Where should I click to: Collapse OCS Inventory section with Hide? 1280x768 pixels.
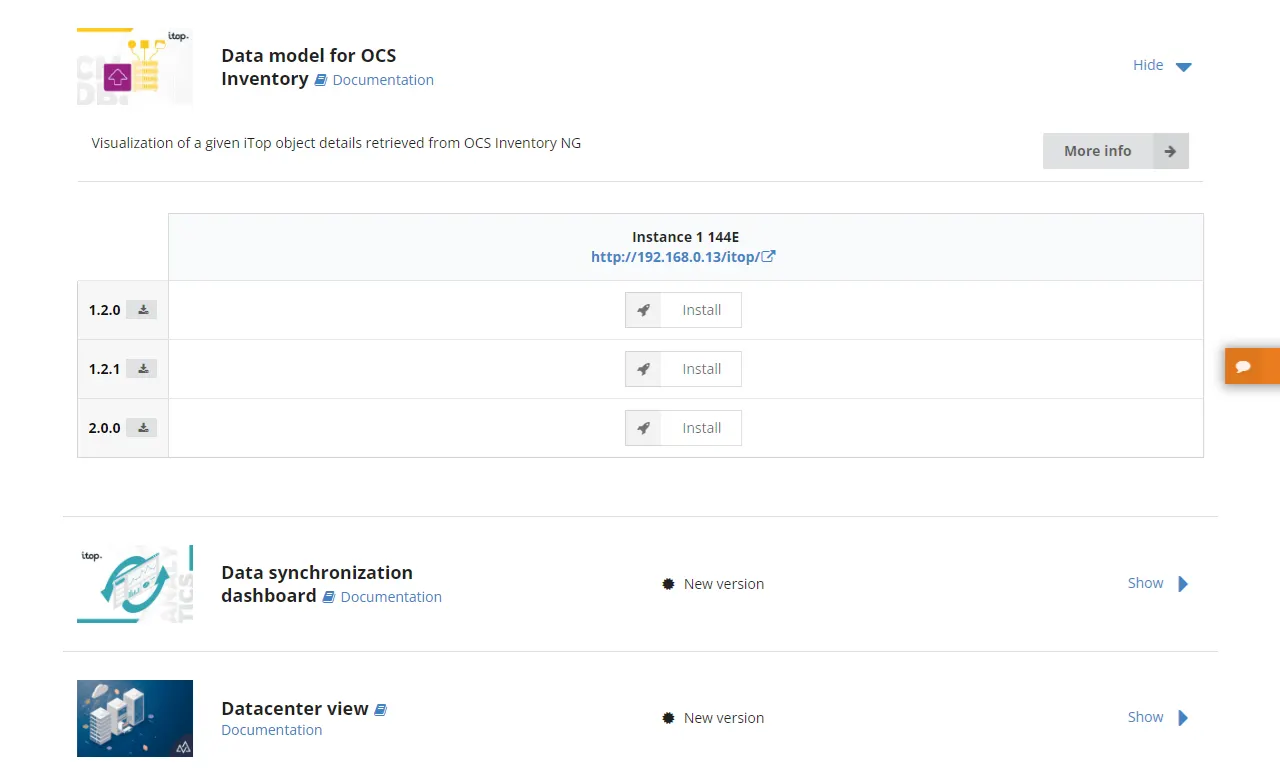click(x=1162, y=65)
